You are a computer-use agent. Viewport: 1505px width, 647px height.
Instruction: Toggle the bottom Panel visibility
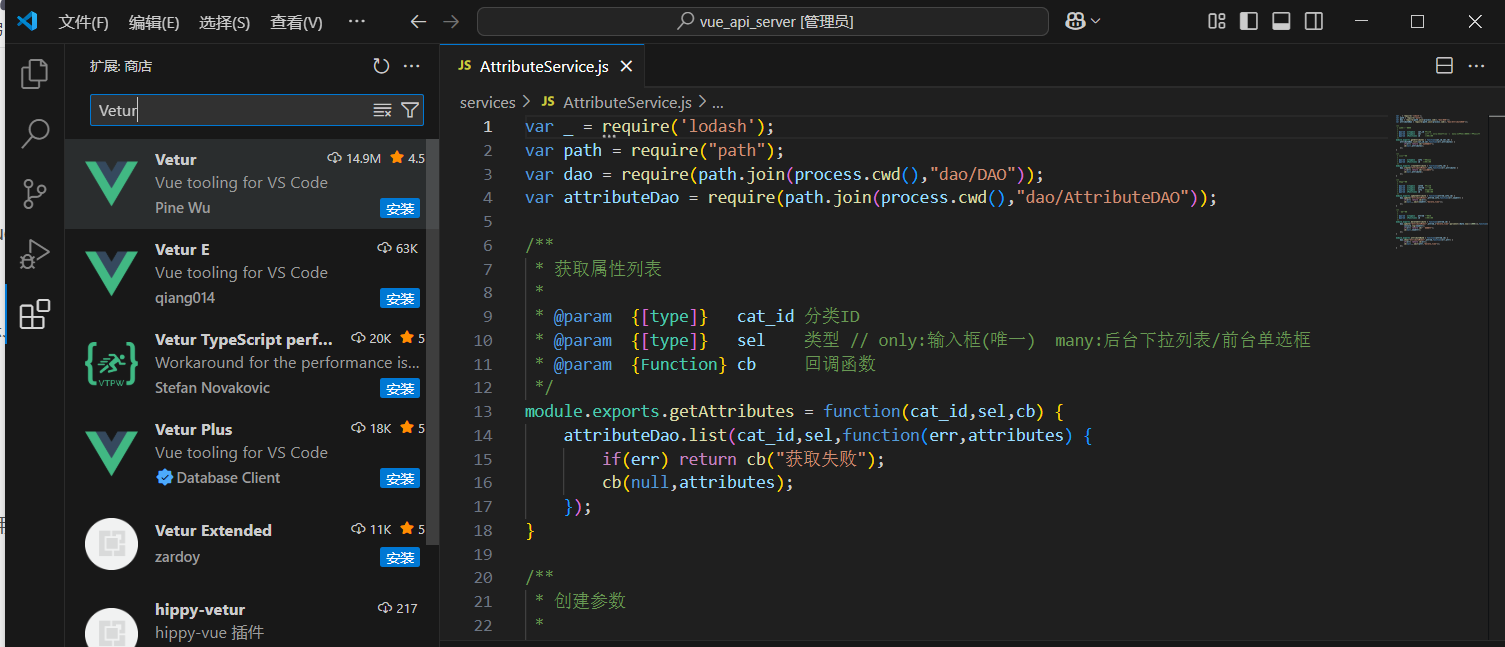pos(1281,20)
